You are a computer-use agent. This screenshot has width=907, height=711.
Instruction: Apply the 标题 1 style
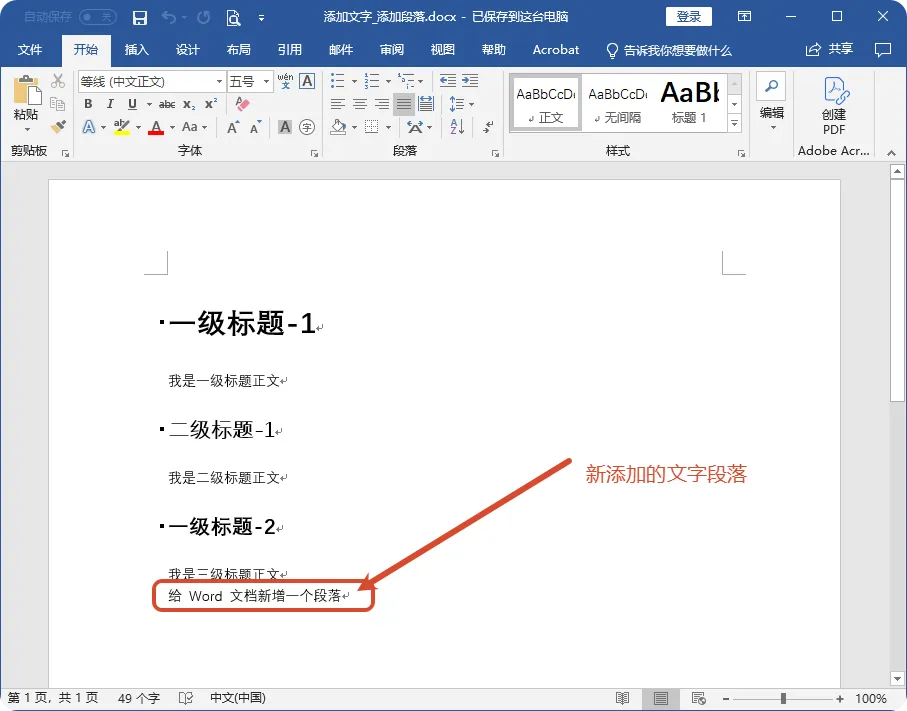pyautogui.click(x=690, y=103)
